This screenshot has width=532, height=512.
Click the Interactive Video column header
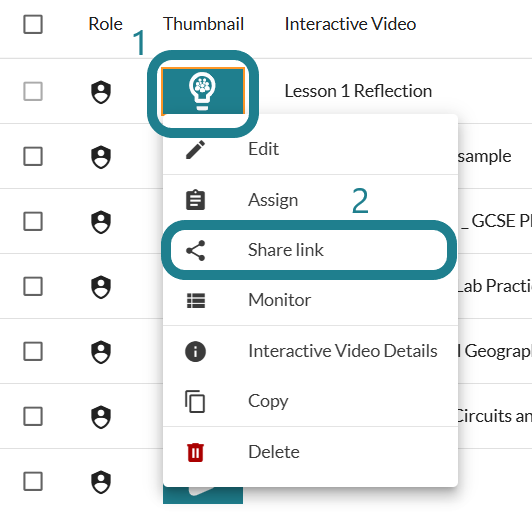[350, 24]
